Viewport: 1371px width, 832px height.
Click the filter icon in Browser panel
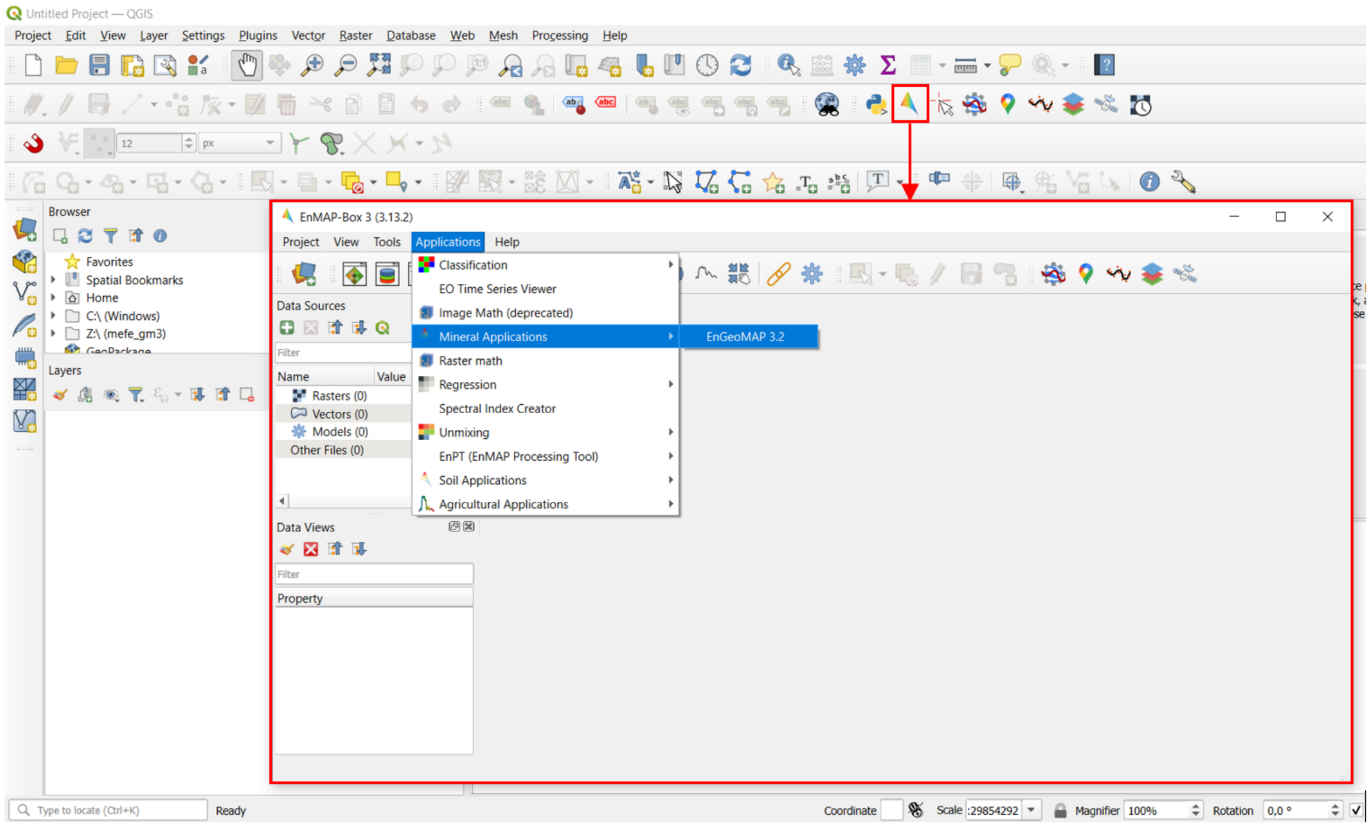pos(110,236)
